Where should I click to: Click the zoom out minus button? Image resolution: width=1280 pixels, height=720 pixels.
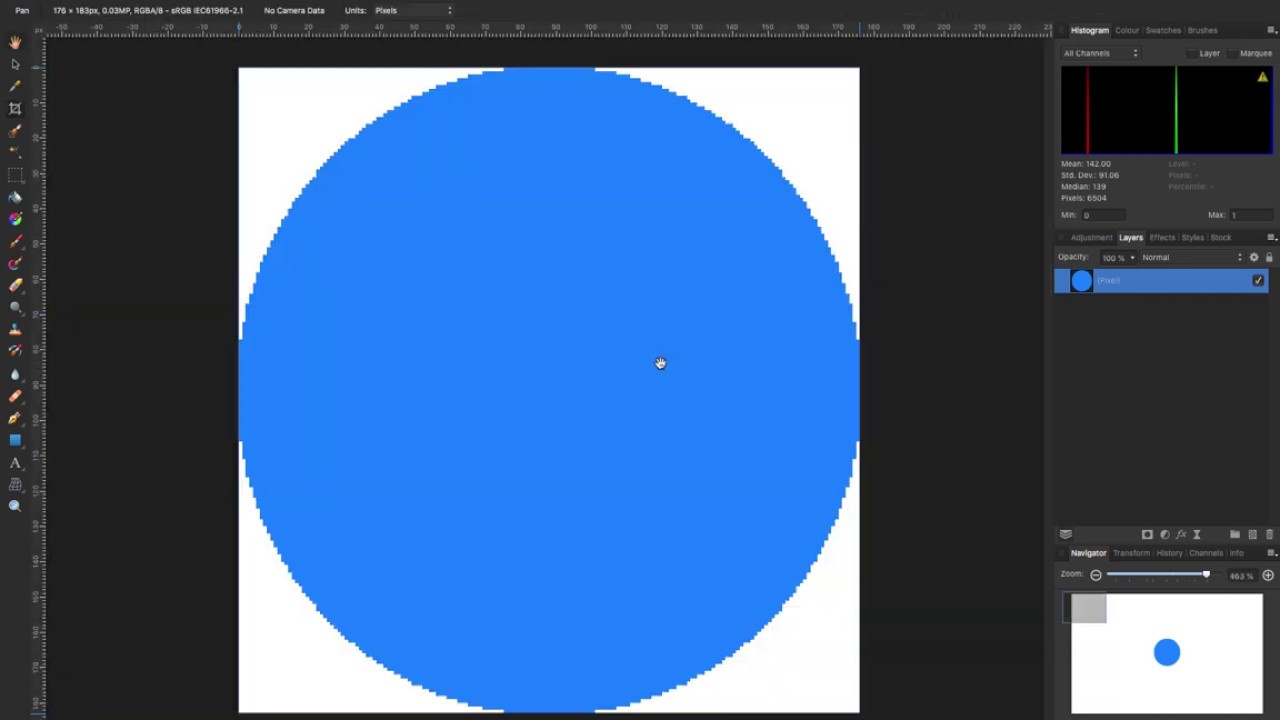[x=1096, y=575]
